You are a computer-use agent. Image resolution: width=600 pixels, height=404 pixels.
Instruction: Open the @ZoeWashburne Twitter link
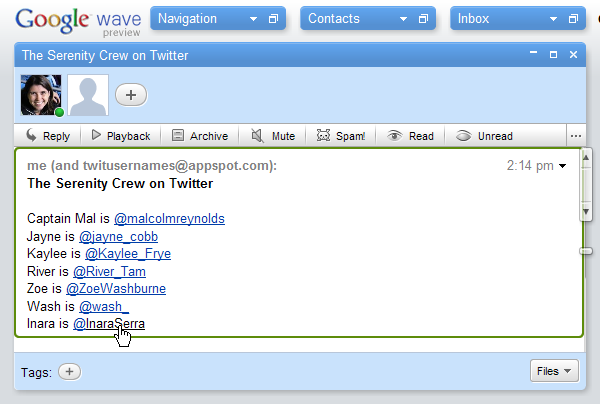tap(116, 288)
